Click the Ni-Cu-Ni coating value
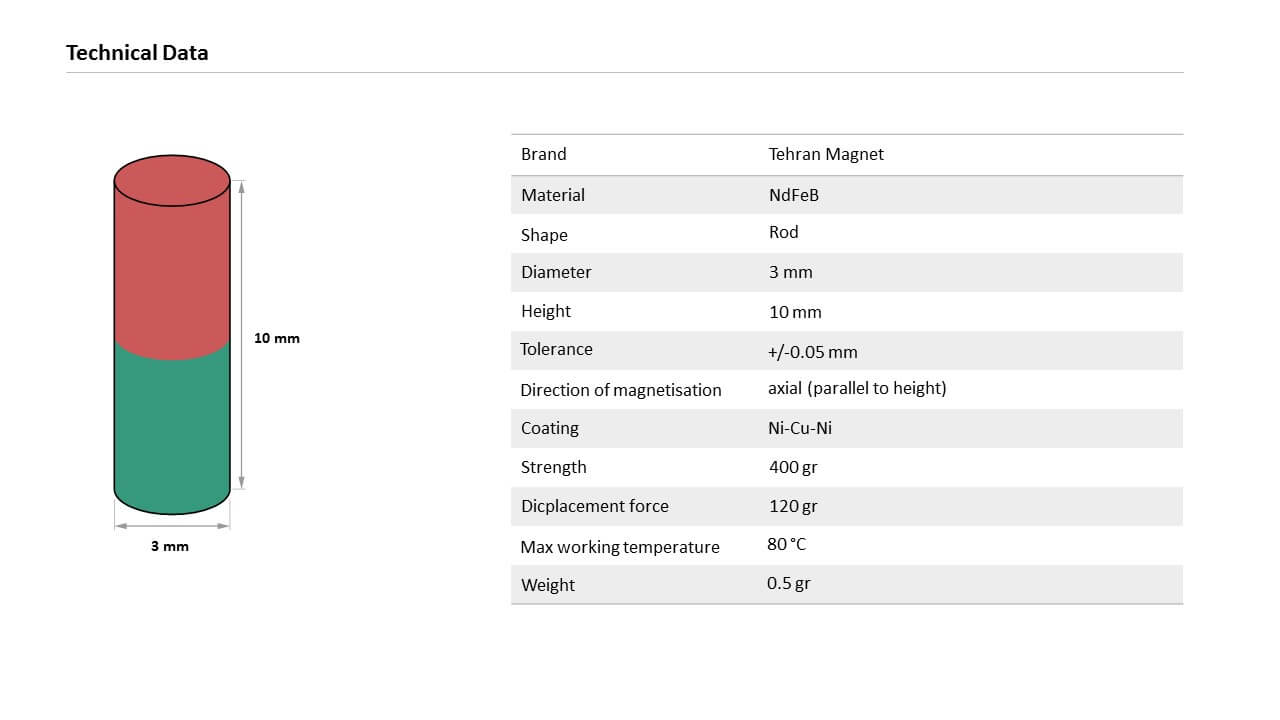The width and height of the screenshot is (1280, 720). [x=800, y=428]
